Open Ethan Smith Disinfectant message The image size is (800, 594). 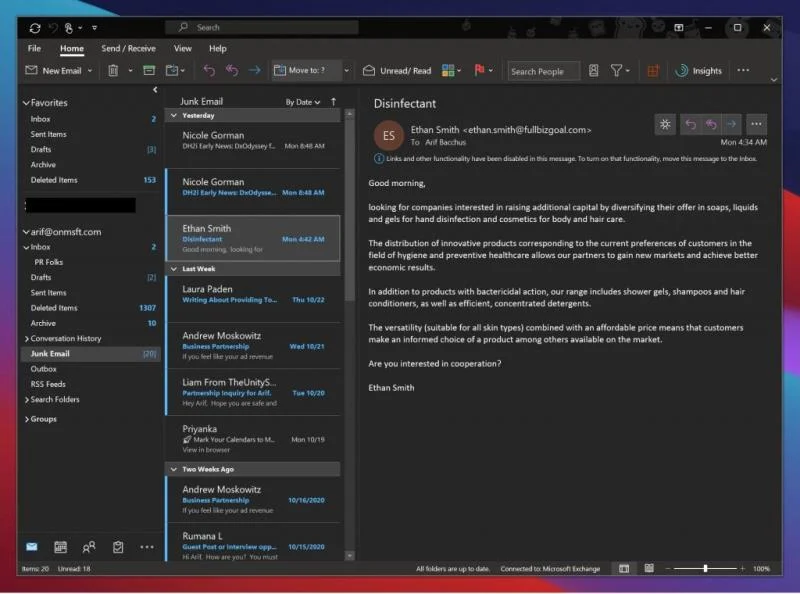point(253,238)
